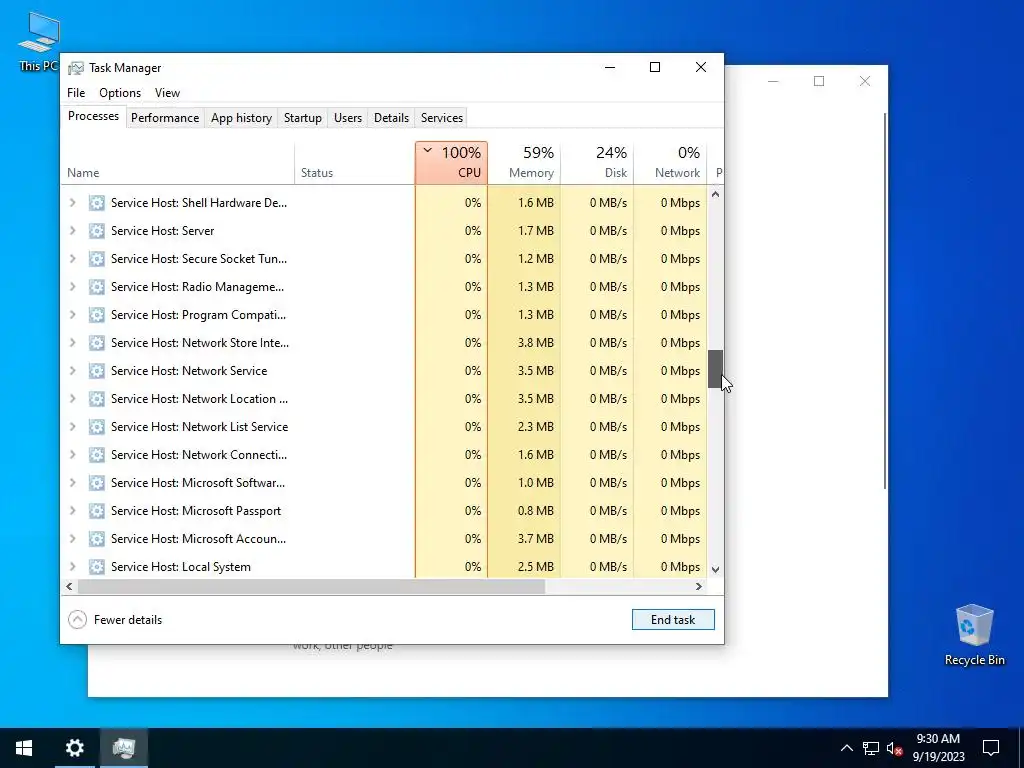This screenshot has height=768, width=1024.
Task: Select the This PC desktop icon
Action: [39, 41]
